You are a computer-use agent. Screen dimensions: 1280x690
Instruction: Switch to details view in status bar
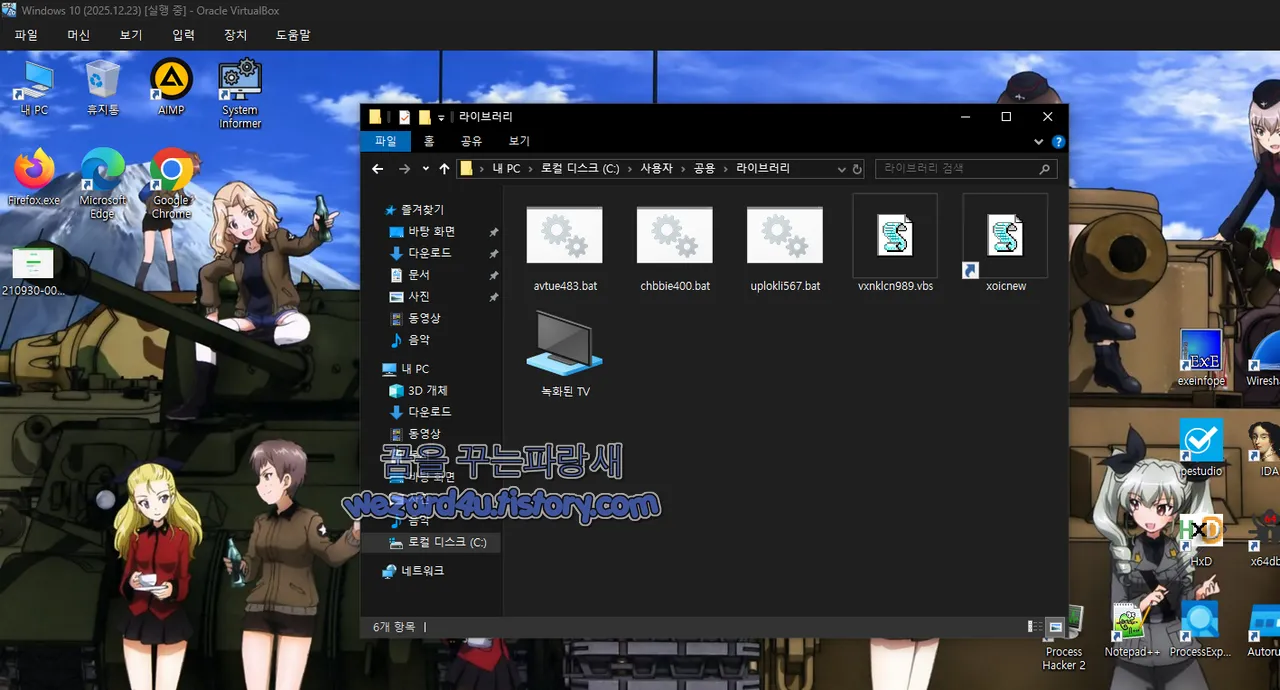1035,627
